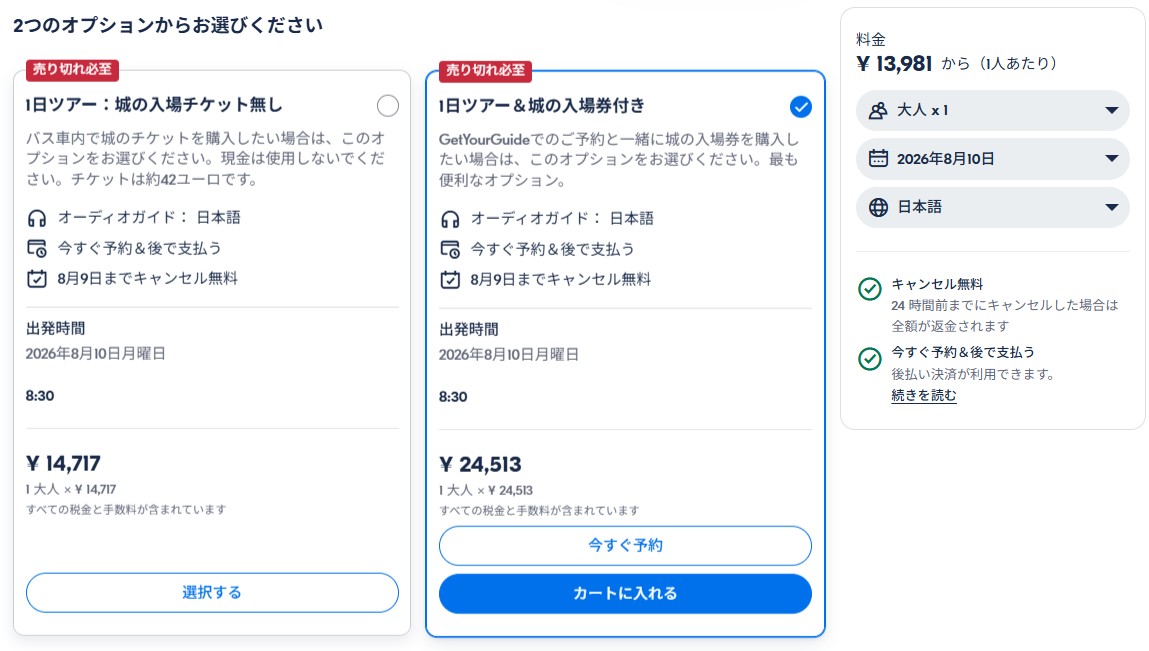Click the blue カートに入れる button

(625, 593)
